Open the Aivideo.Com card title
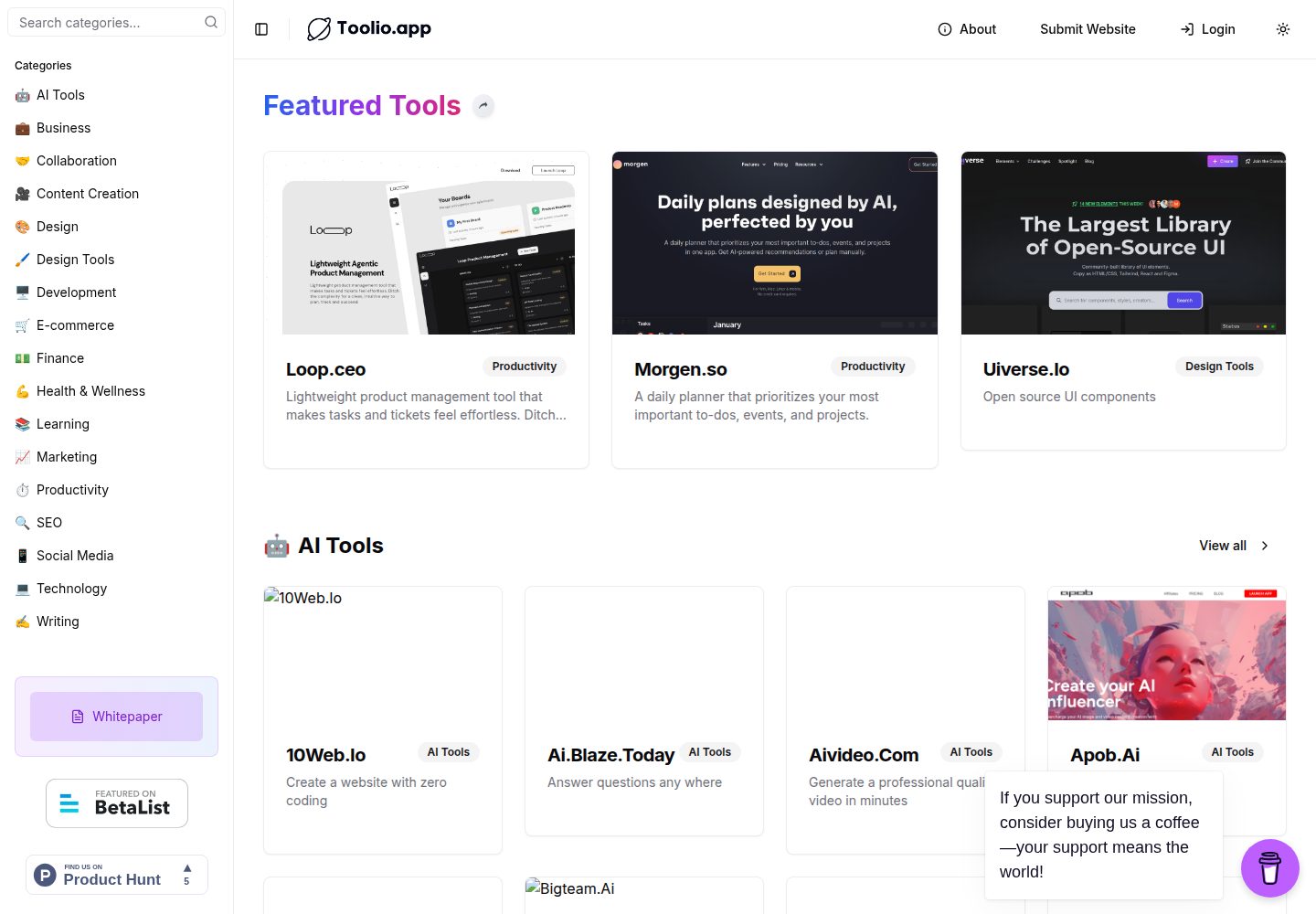Viewport: 1316px width, 914px height. (864, 755)
